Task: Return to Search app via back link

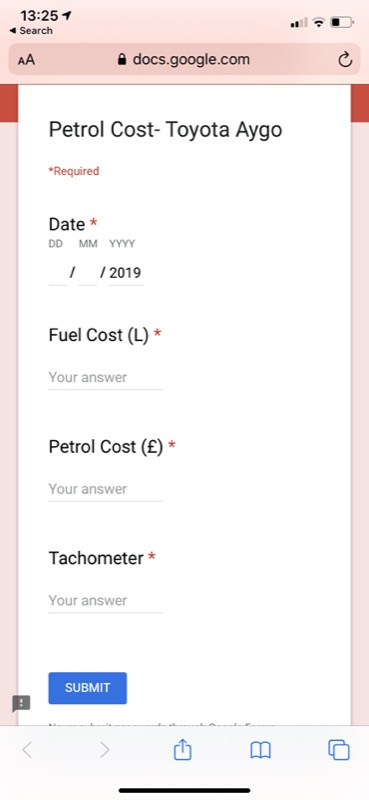Action: coord(31,31)
